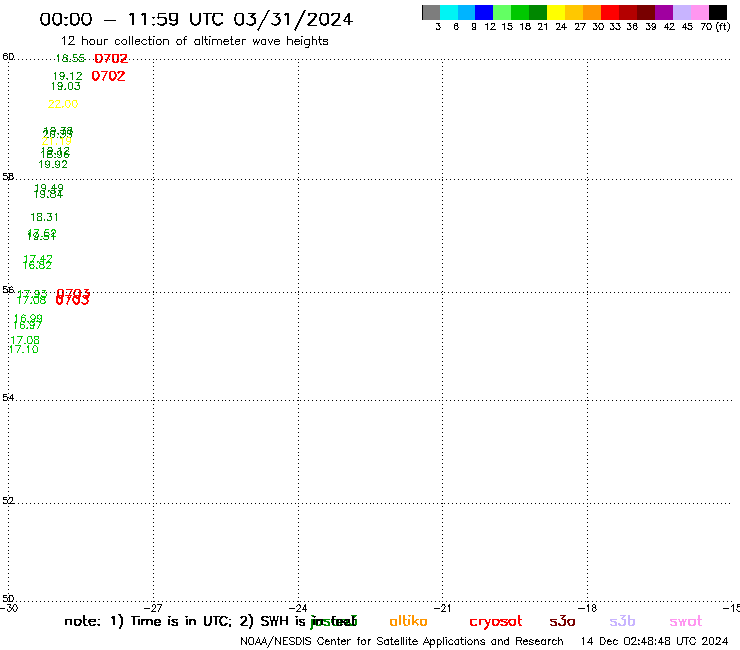This screenshot has width=740, height=650.
Task: Select the pure blue swatch in the color scale
Action: 484,12
